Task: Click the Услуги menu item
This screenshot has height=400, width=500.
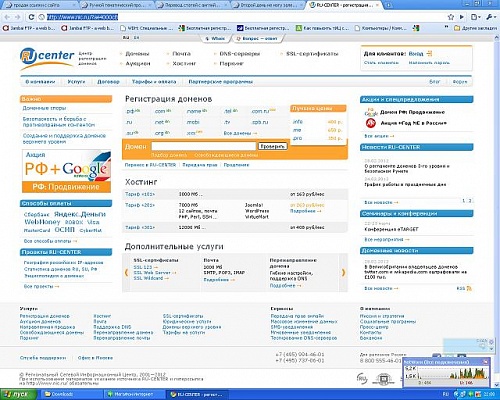Action: [76, 82]
